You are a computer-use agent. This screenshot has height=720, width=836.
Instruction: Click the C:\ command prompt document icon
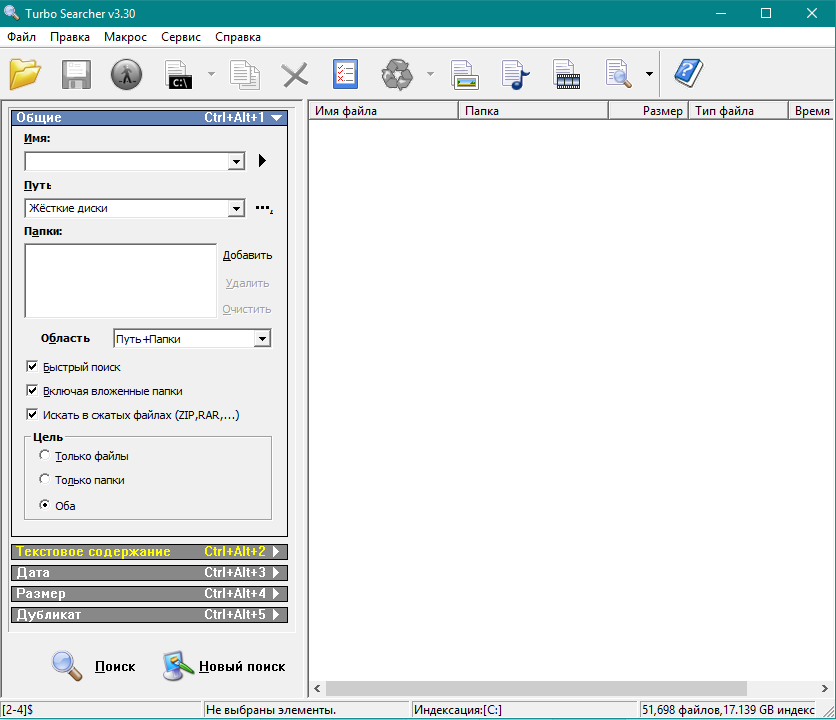179,74
